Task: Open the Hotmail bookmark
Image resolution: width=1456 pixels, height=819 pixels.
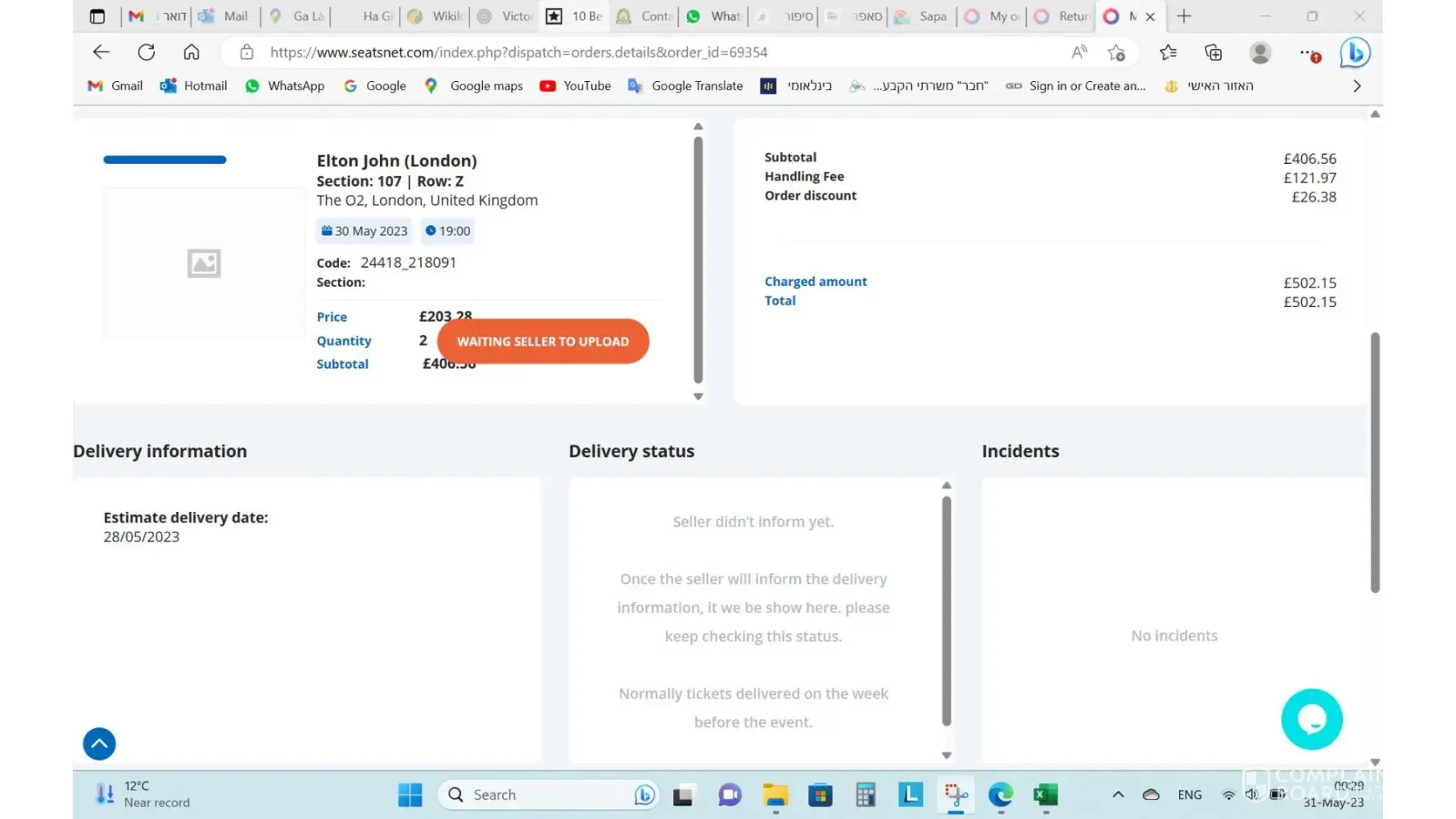Action: (x=194, y=86)
